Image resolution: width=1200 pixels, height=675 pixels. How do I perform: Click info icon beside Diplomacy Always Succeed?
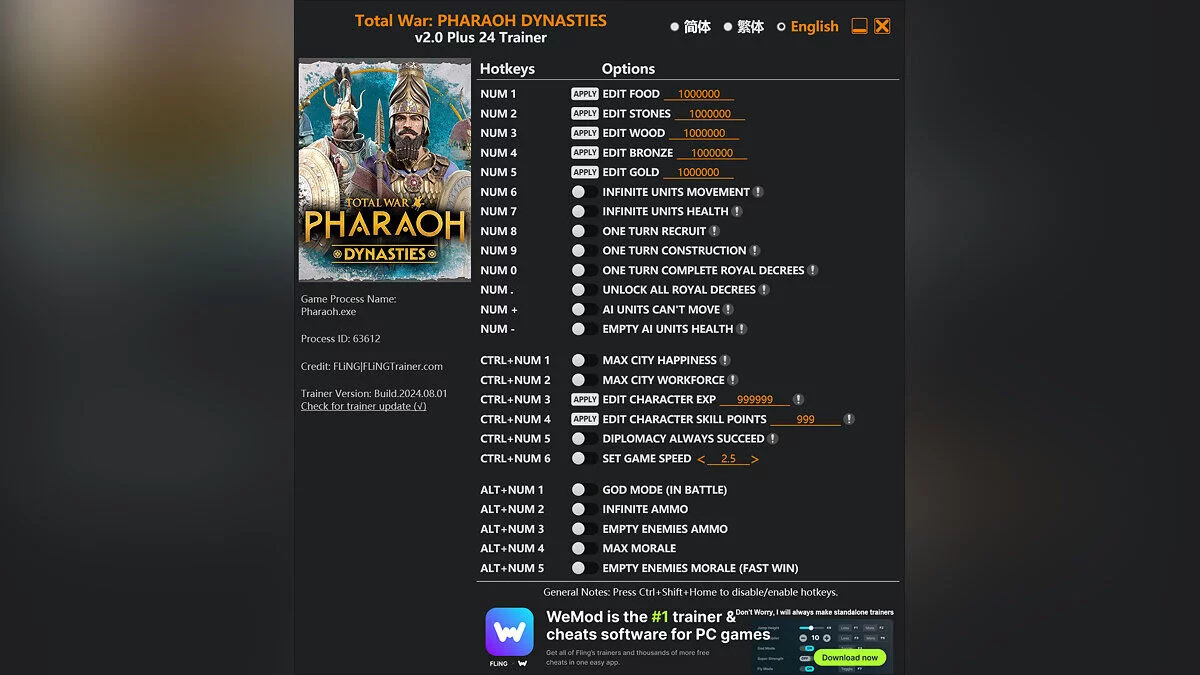click(773, 439)
